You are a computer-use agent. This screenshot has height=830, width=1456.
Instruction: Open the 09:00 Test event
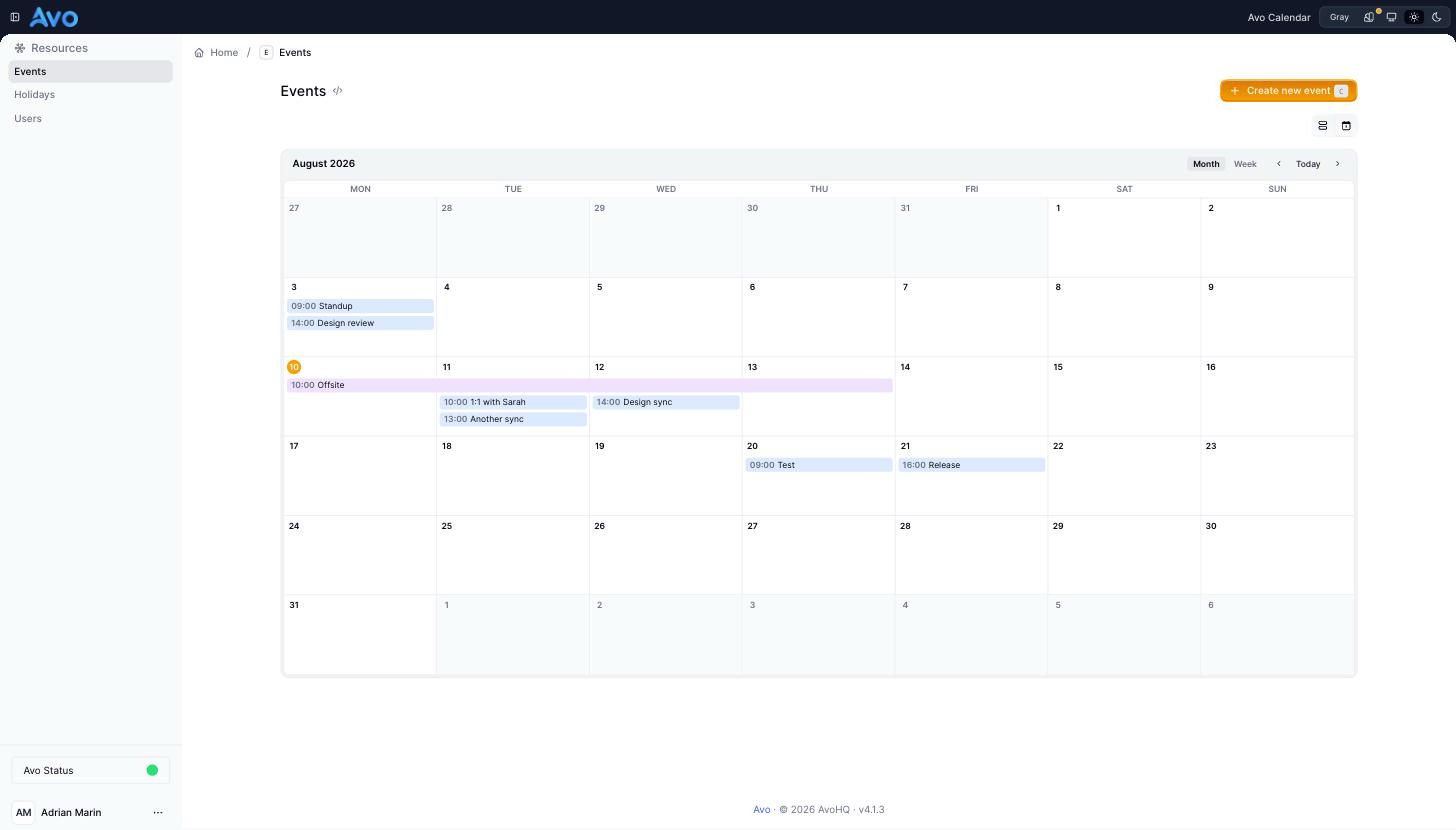pos(819,465)
